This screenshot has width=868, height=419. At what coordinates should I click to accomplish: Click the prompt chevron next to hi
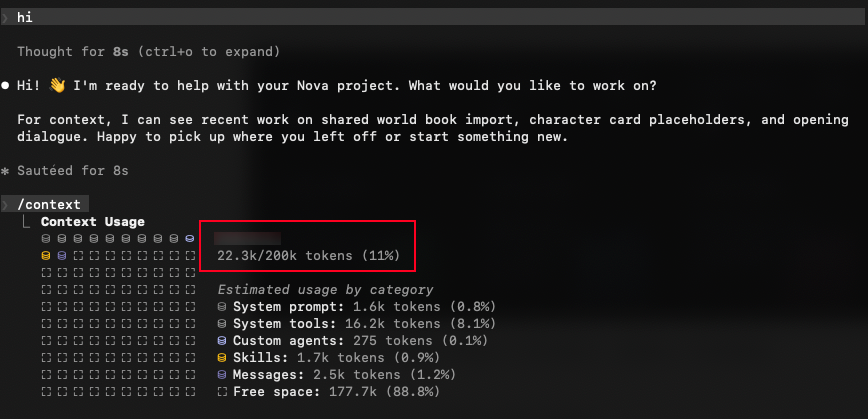(5, 18)
